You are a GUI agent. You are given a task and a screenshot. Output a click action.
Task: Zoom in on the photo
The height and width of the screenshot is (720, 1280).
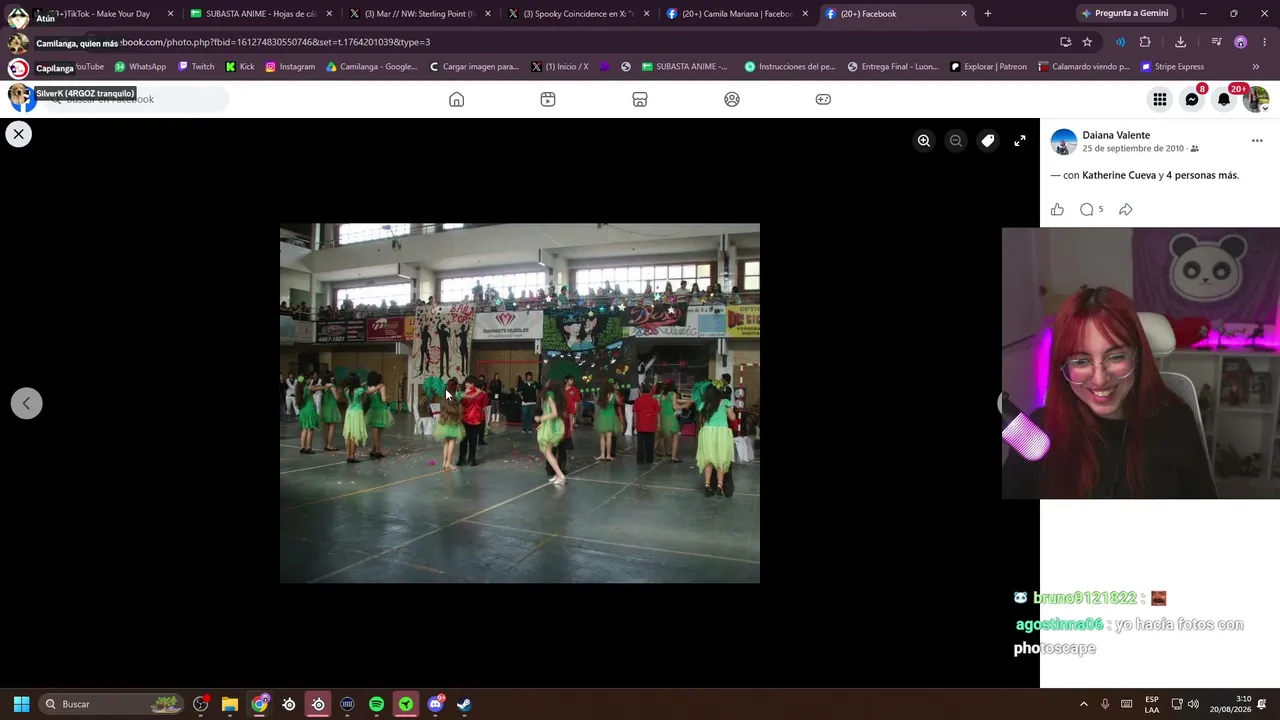[x=924, y=141]
